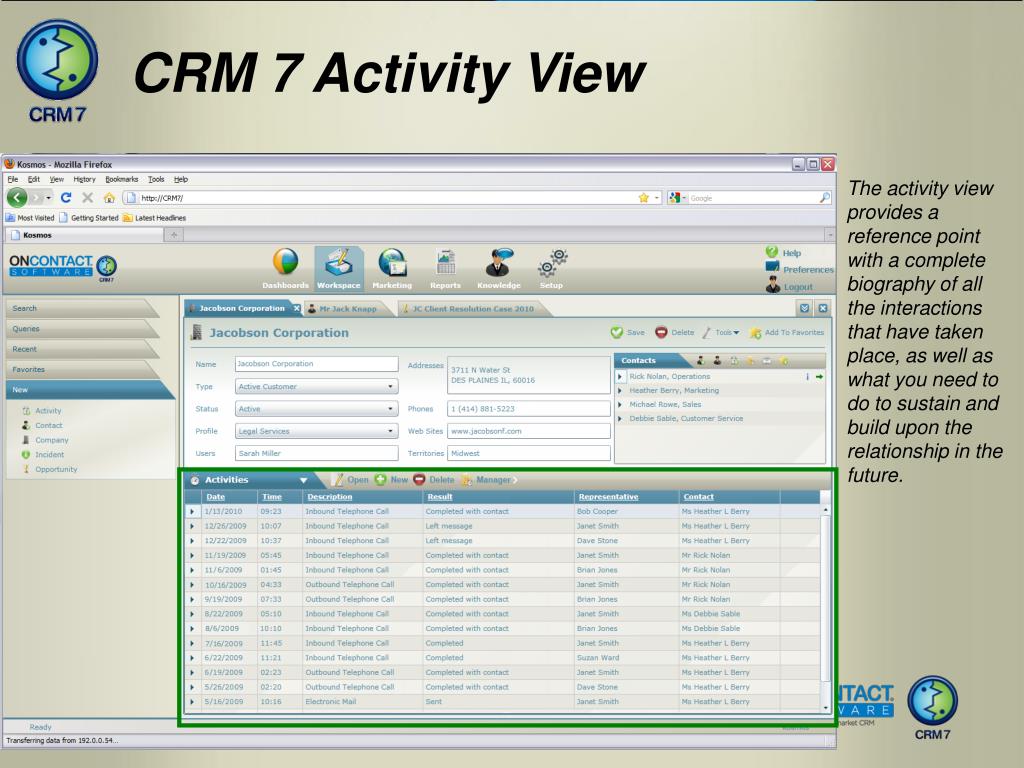Open the History menu
Viewport: 1024px width, 768px height.
pyautogui.click(x=84, y=179)
